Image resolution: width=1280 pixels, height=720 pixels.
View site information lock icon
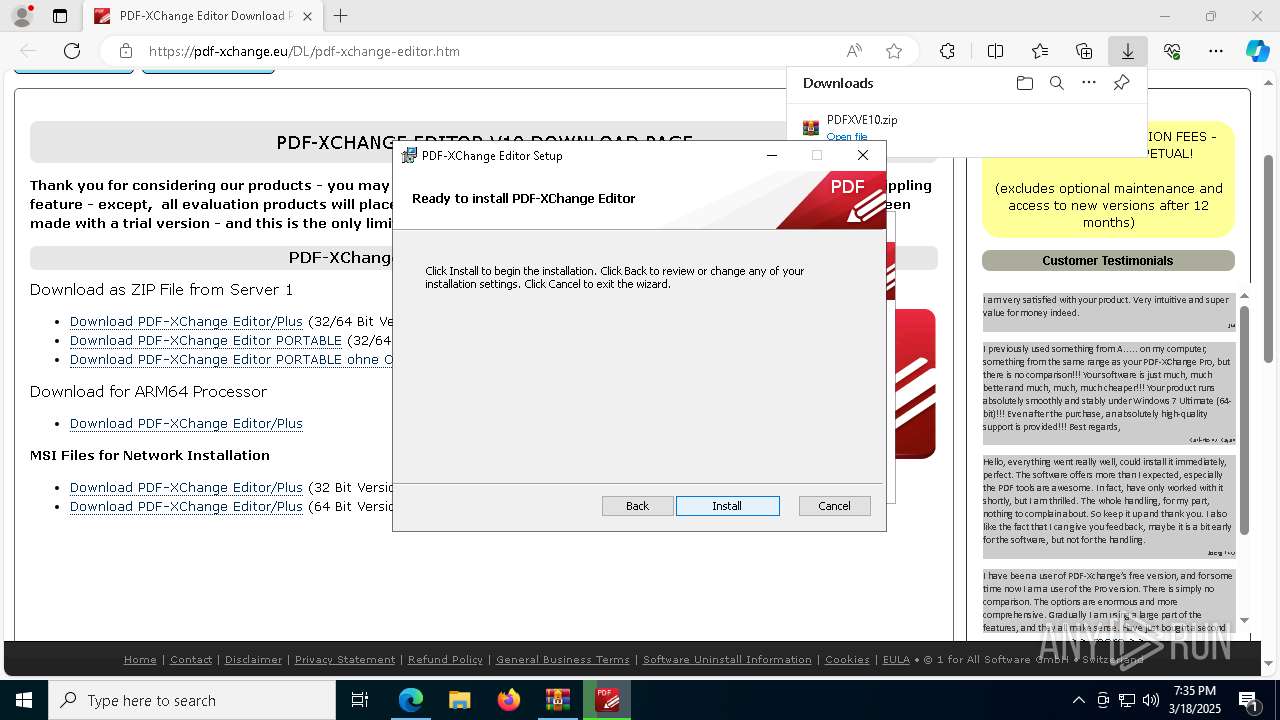(x=125, y=51)
